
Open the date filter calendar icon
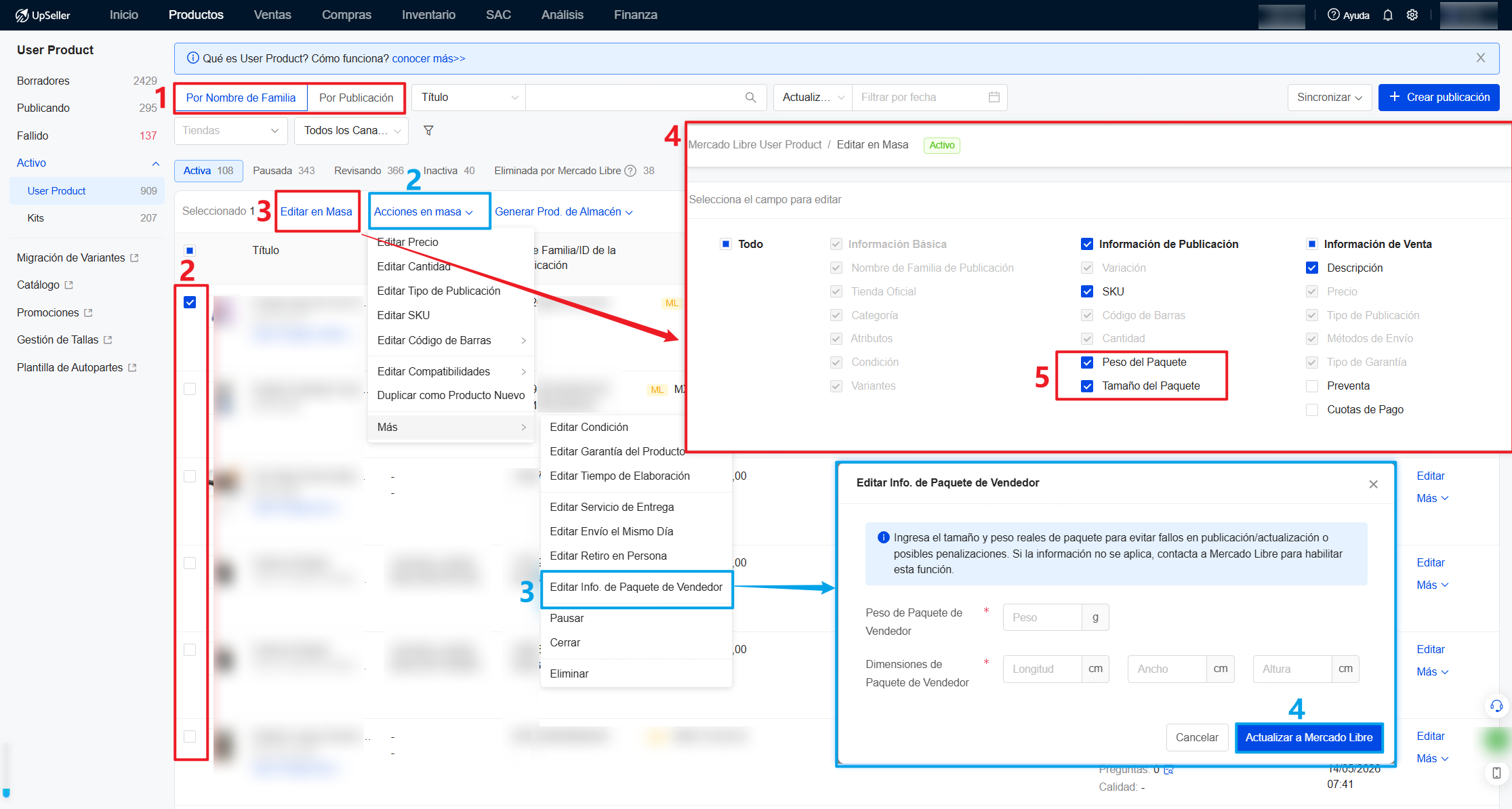(x=994, y=98)
